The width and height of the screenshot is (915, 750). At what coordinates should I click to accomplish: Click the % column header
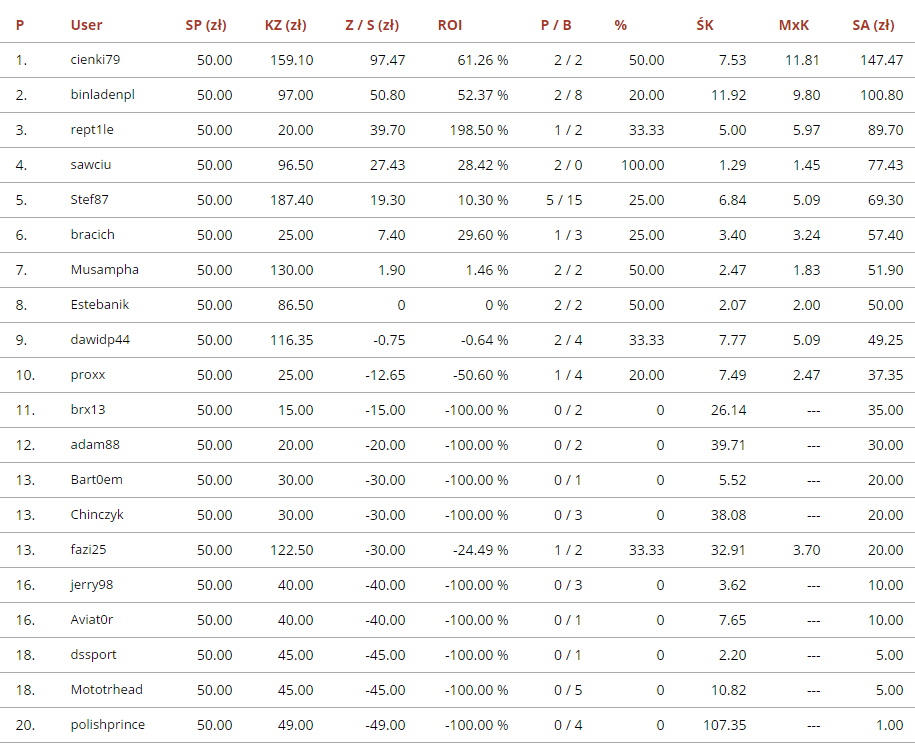[x=621, y=25]
